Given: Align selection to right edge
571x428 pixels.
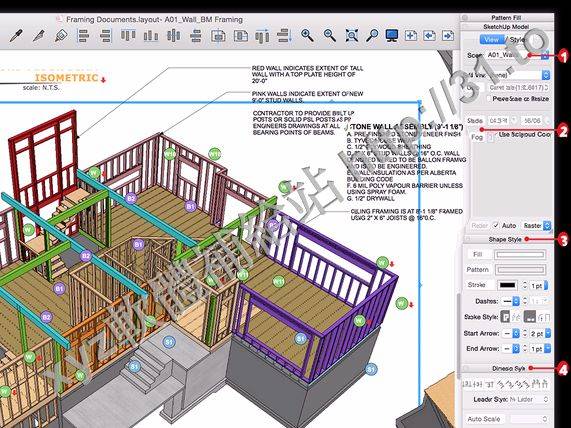Looking at the screenshot, I should pos(105,36).
